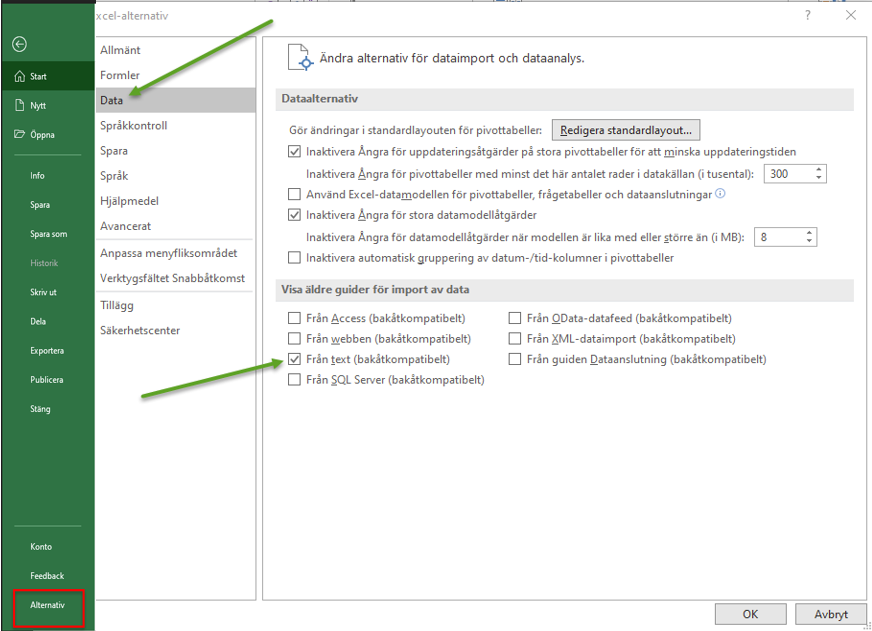Open the Avancerat options category
This screenshot has width=872, height=631.
coord(125,226)
